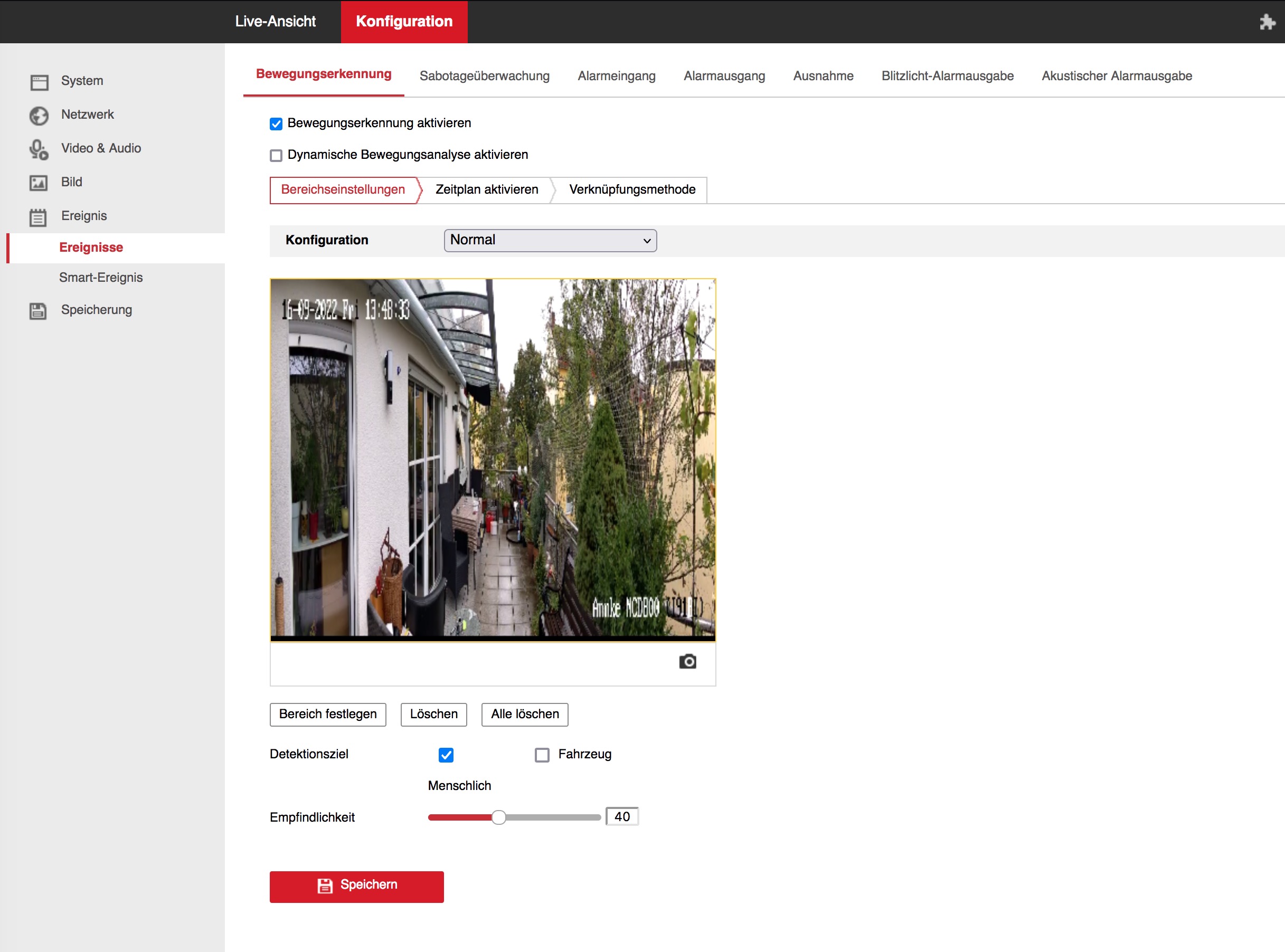Collapse the Ereignis sidebar section

84,215
